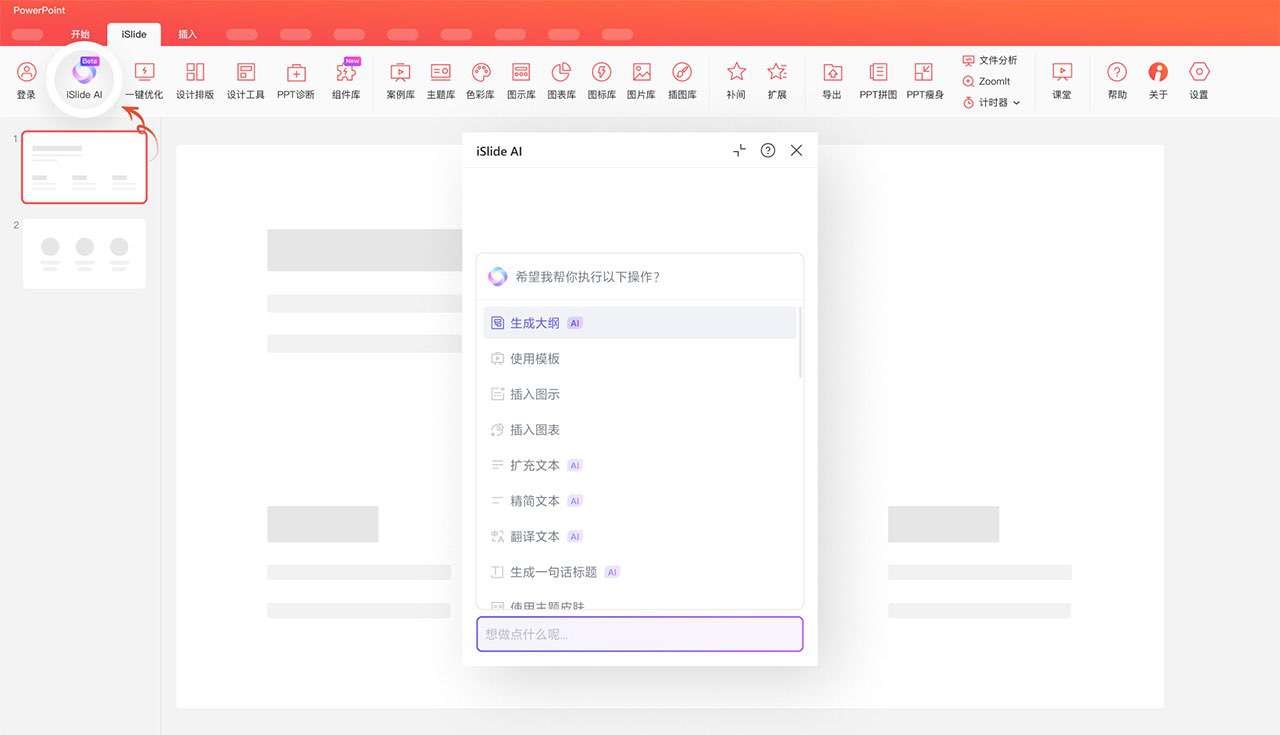Choose 插入图示 from AI actions

point(640,394)
